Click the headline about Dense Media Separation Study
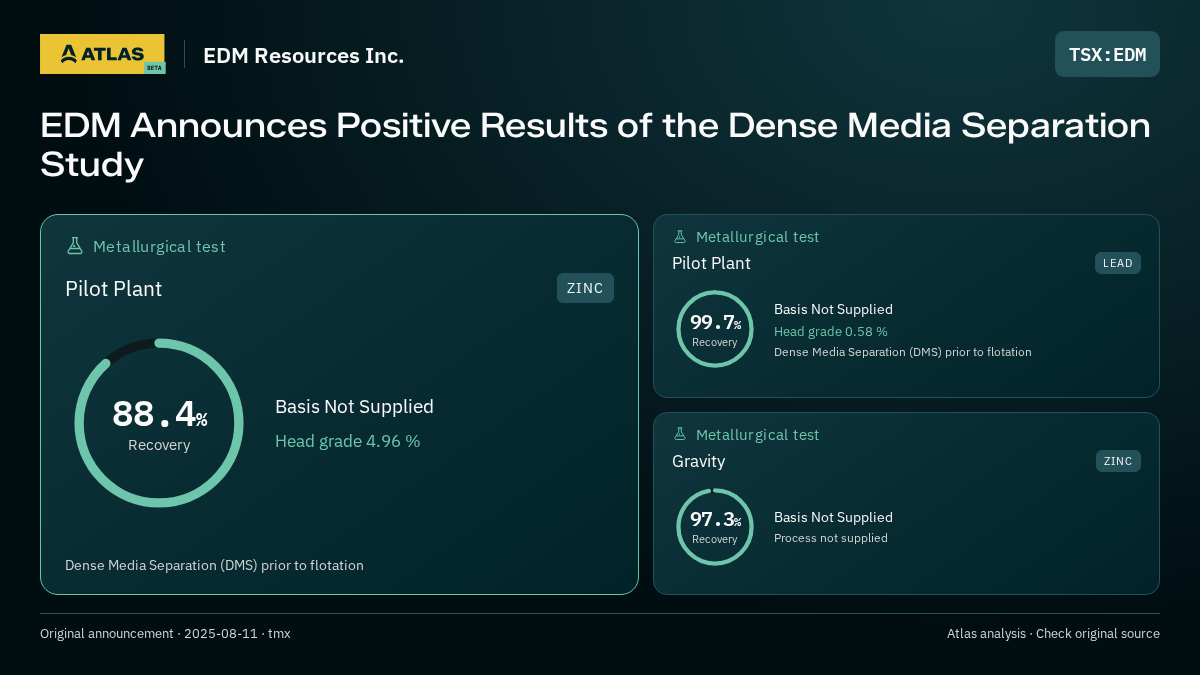 click(595, 145)
